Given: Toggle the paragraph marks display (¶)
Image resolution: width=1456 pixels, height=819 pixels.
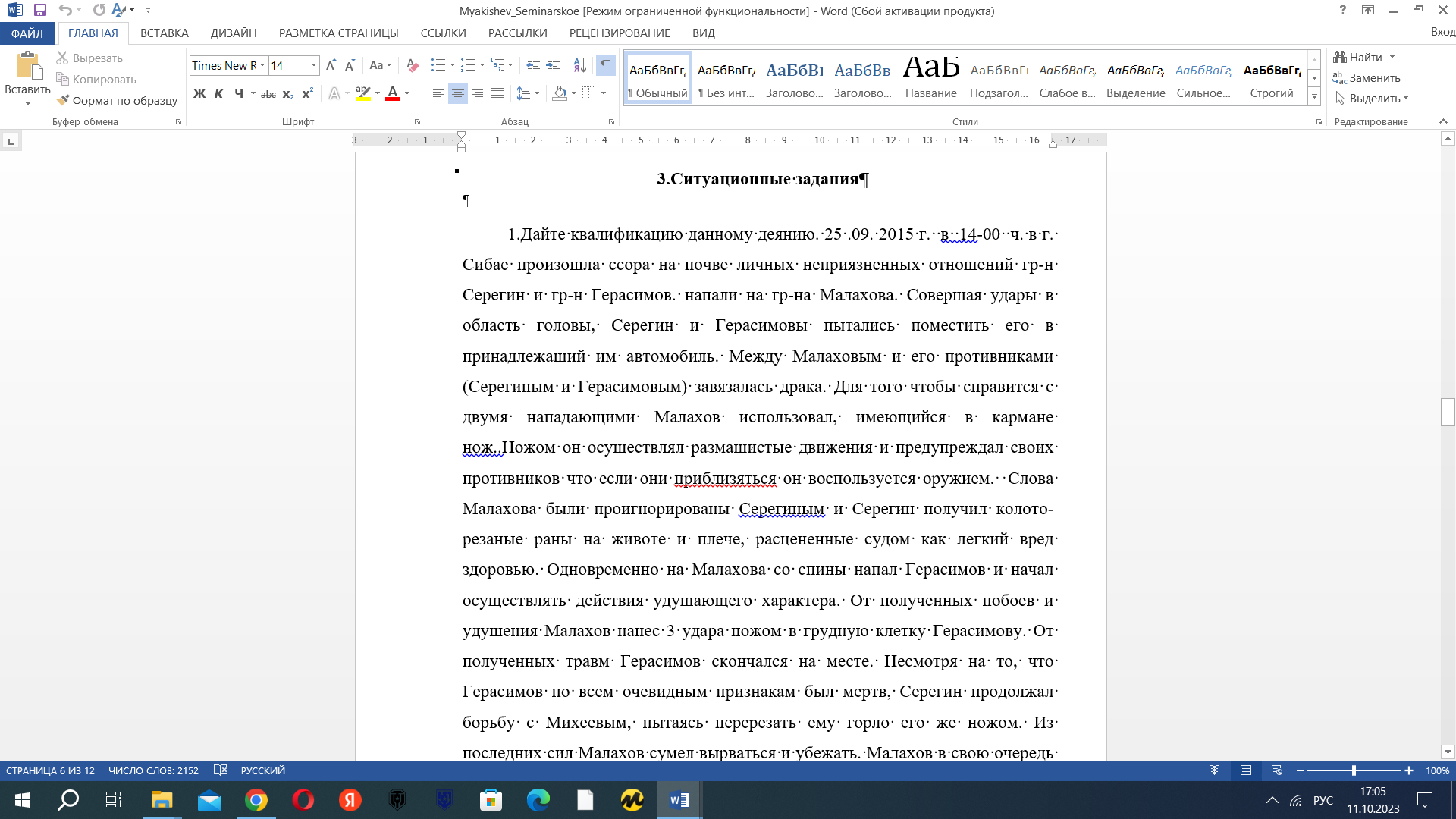Looking at the screenshot, I should click(x=605, y=66).
